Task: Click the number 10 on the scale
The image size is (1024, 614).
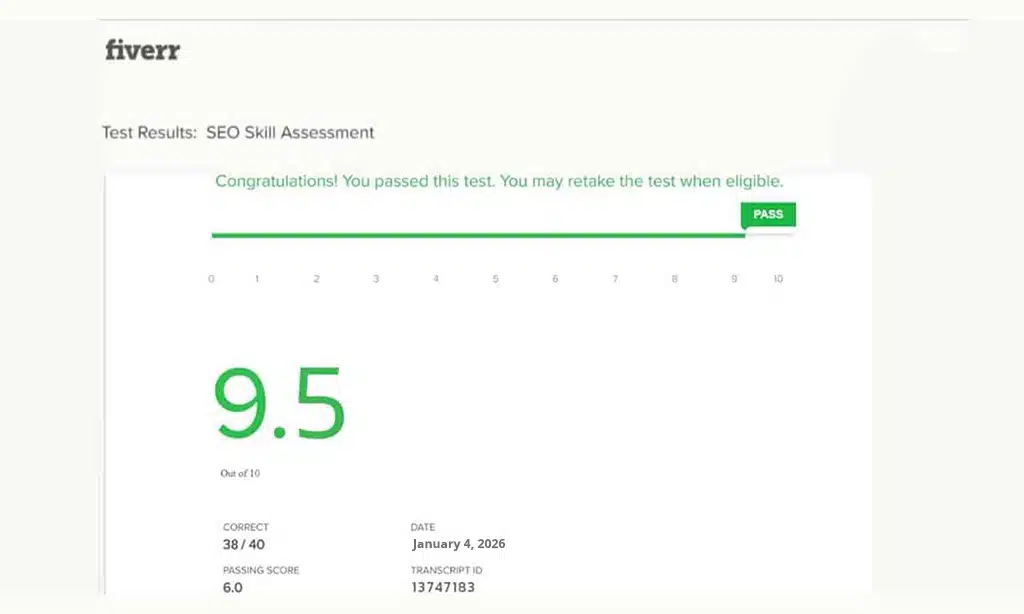Action: [778, 279]
